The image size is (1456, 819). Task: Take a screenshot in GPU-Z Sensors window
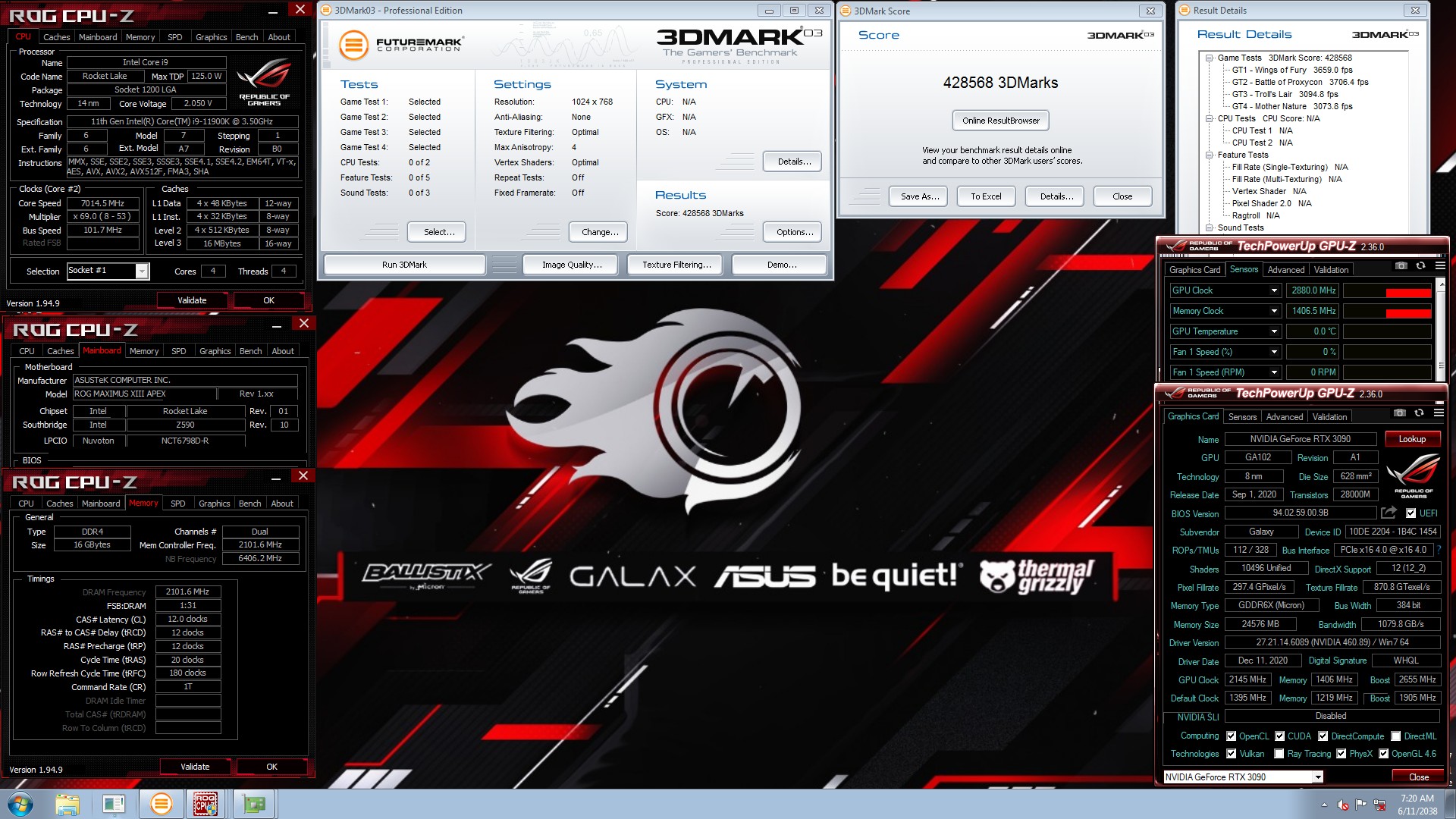[1401, 266]
